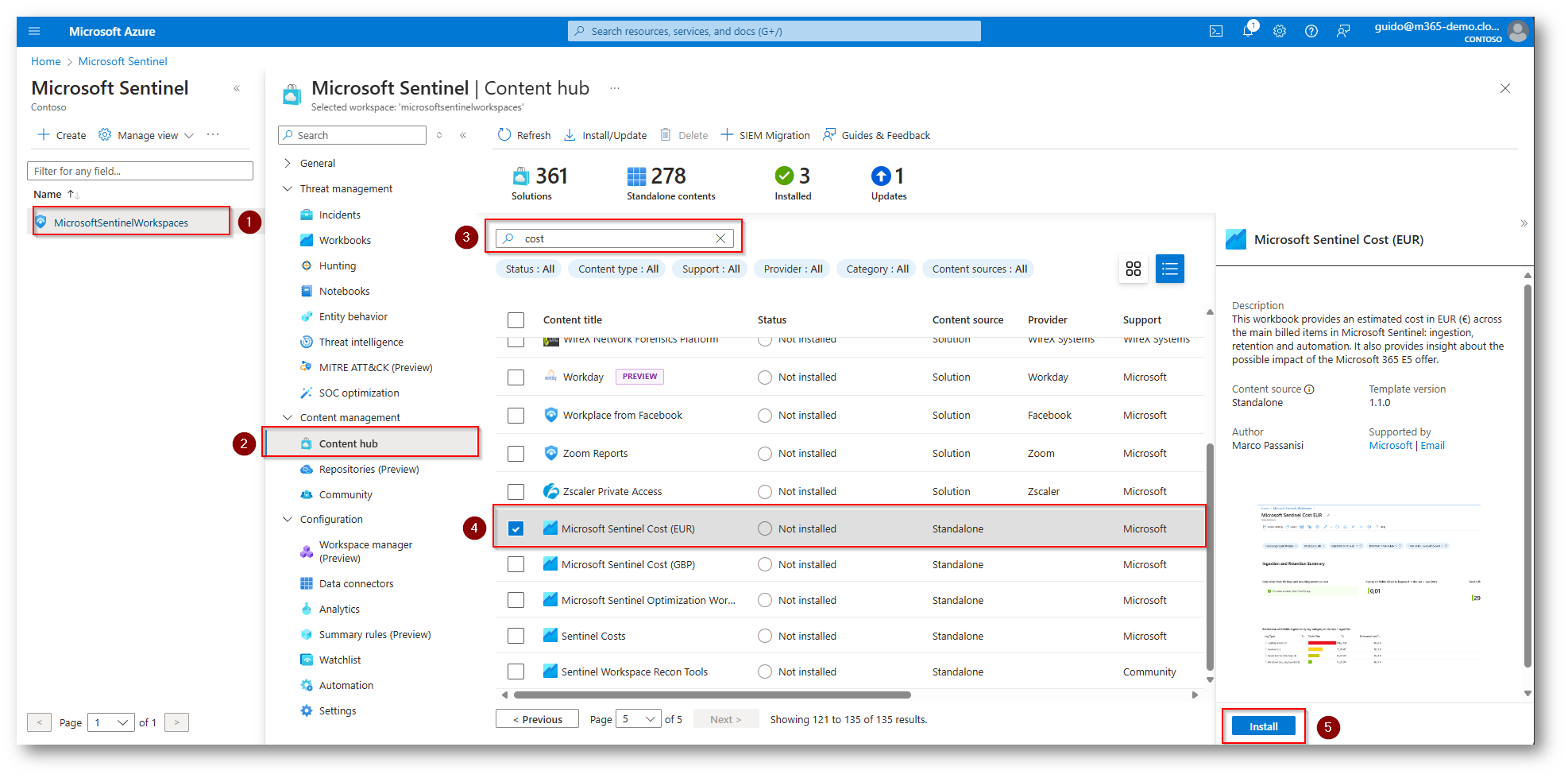The width and height of the screenshot is (1568, 778).
Task: Collapse the Configuration section
Action: tap(288, 519)
